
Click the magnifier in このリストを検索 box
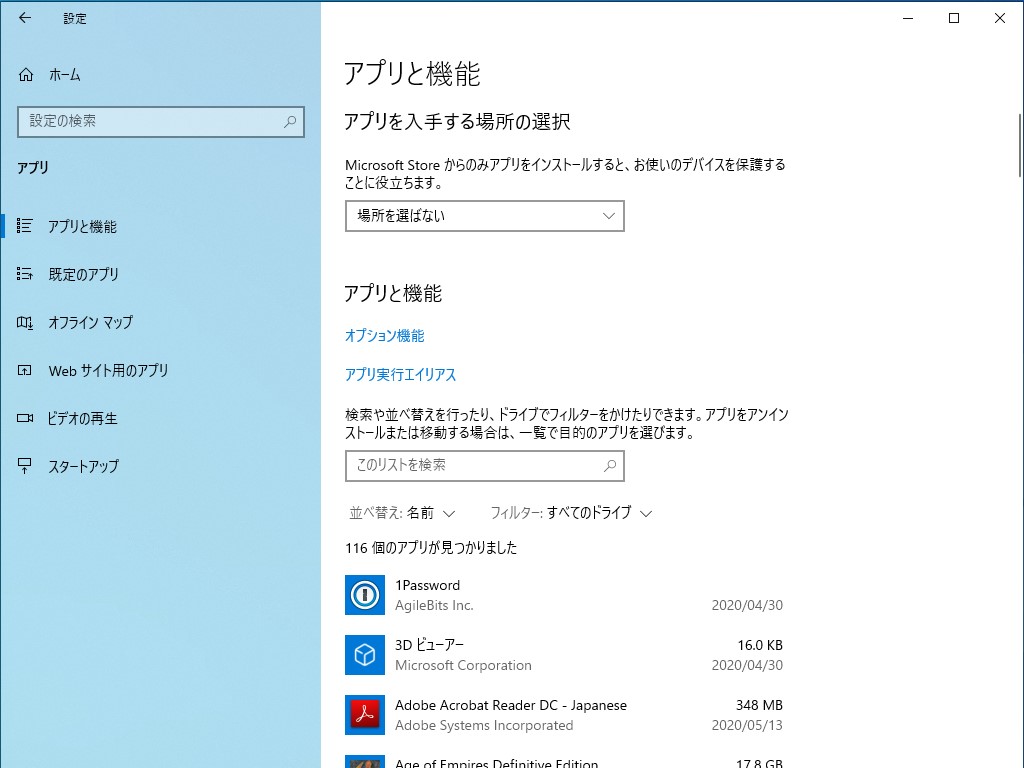pos(610,466)
